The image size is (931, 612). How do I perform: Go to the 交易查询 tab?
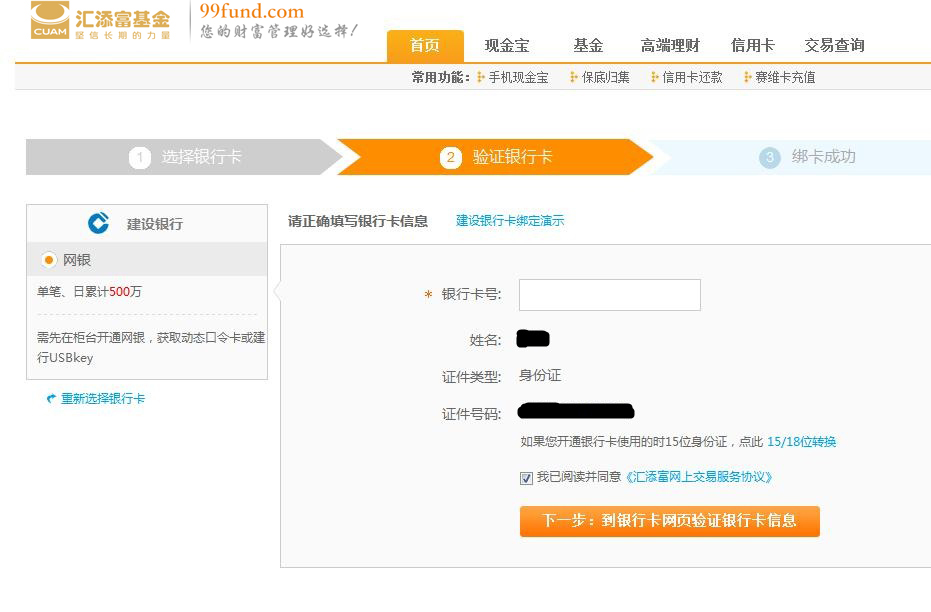tap(834, 46)
